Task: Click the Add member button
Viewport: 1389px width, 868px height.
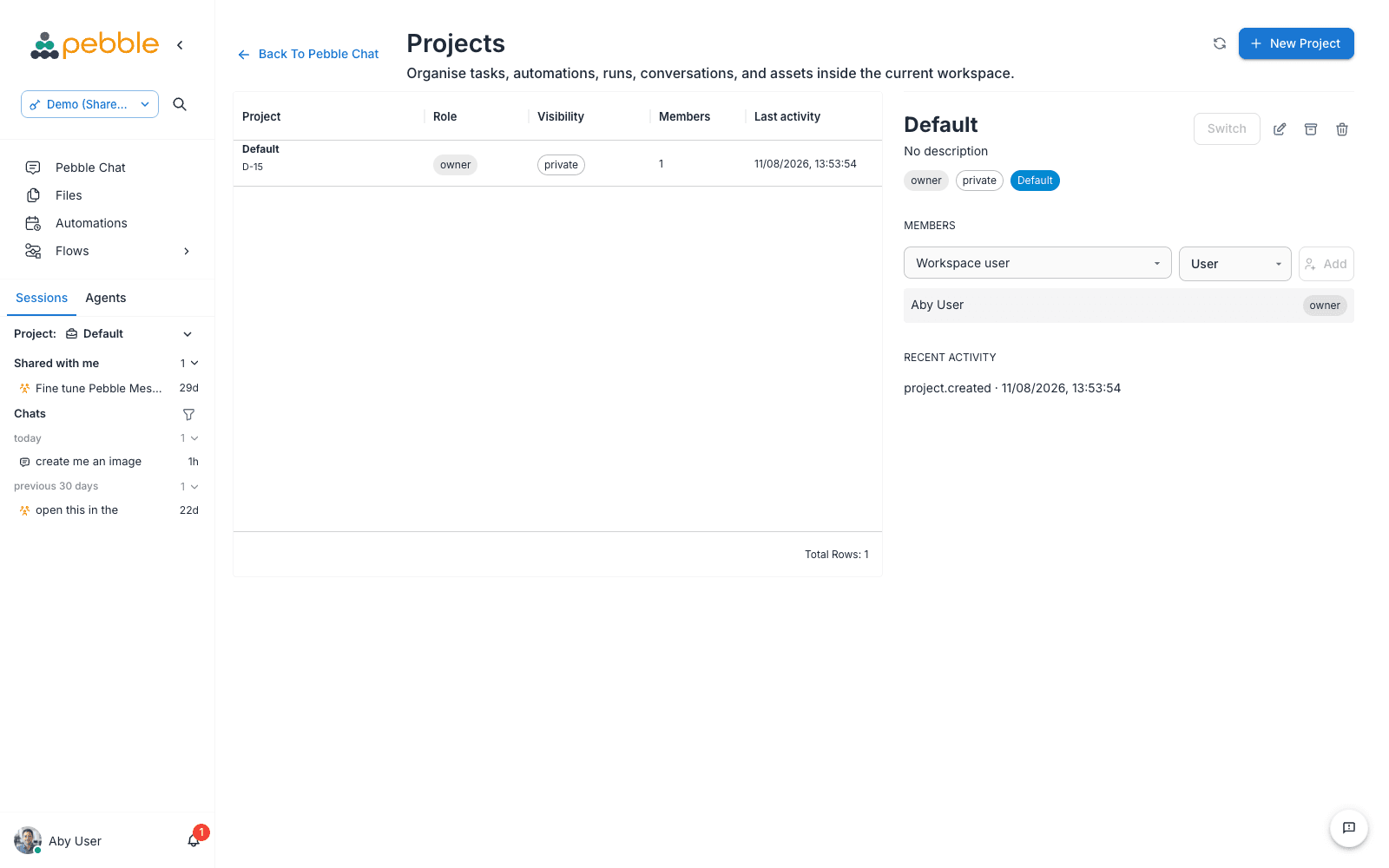Action: coord(1326,264)
